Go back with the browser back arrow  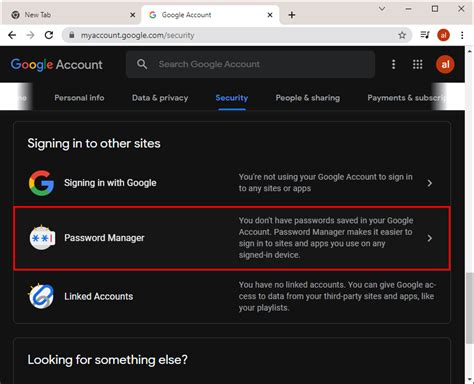[x=12, y=35]
